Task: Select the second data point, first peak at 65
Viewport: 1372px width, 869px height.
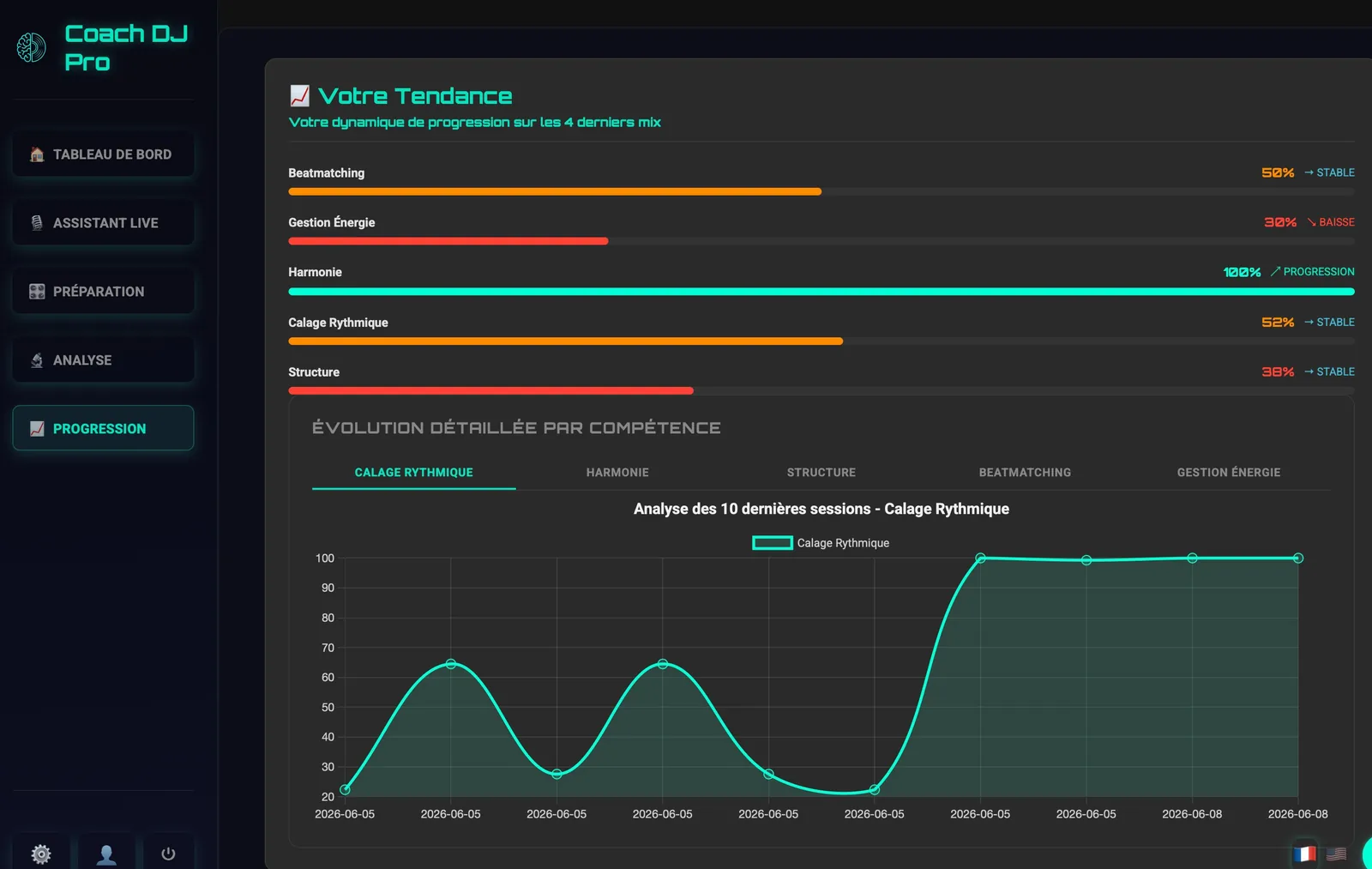Action: click(451, 664)
